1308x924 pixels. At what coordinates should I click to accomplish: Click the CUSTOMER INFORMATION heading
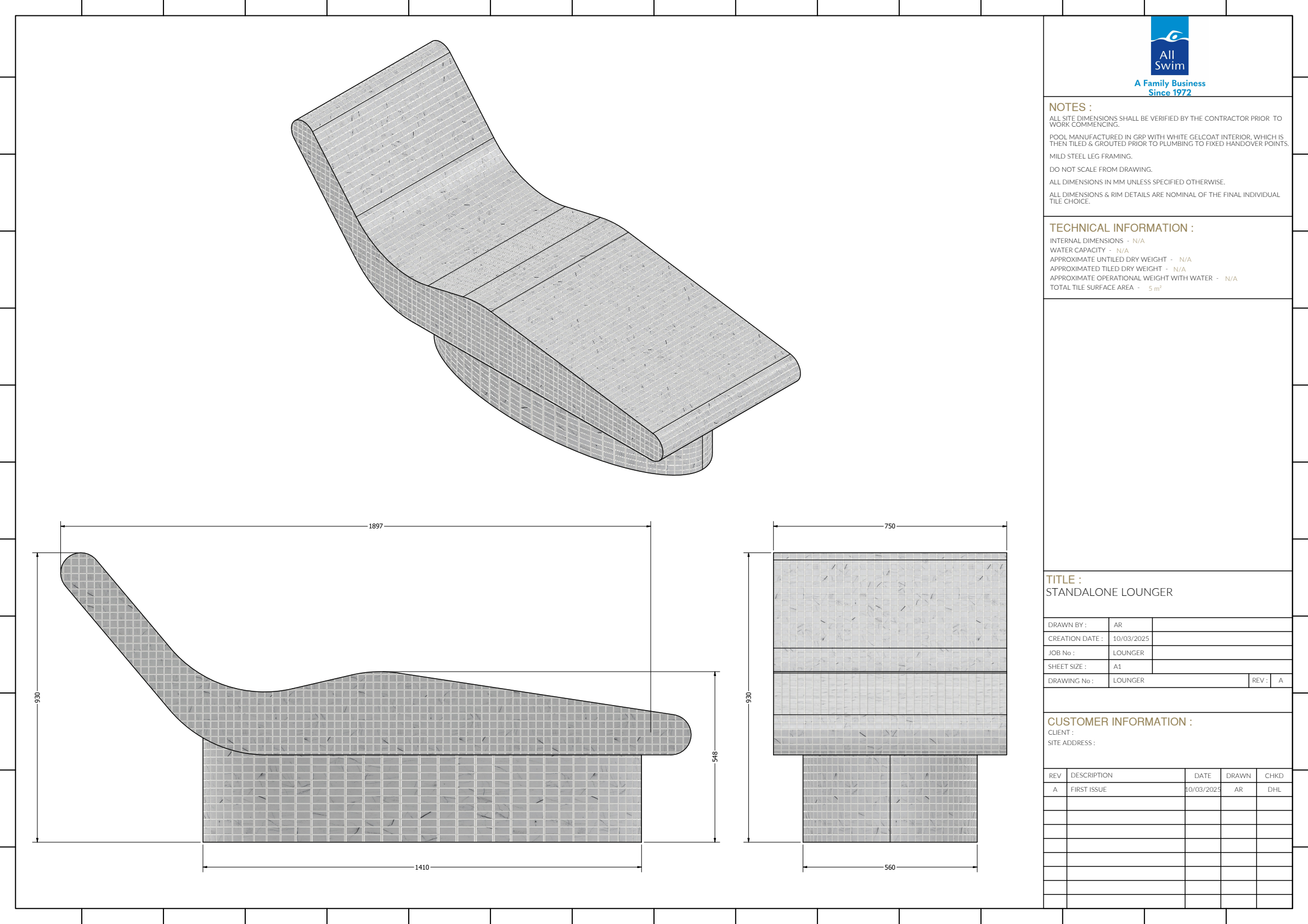(1119, 722)
